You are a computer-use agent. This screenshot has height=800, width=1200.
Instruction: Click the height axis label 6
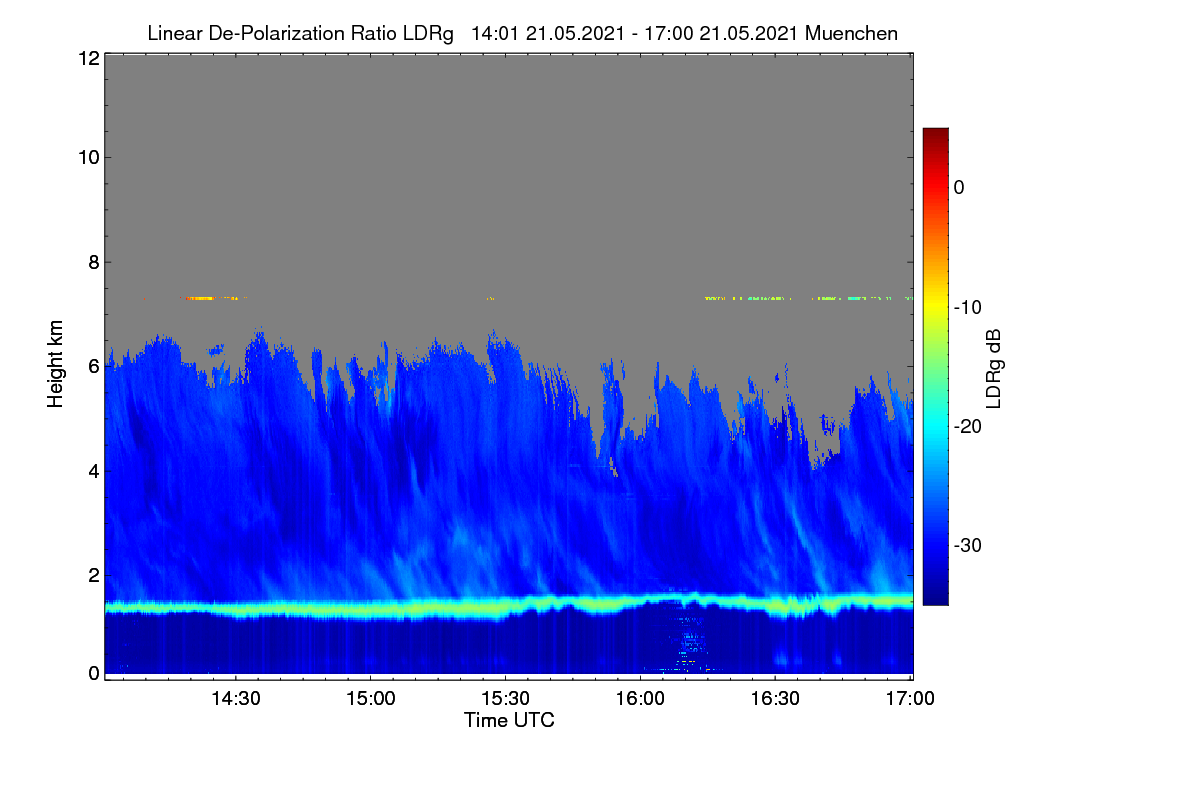(92, 366)
